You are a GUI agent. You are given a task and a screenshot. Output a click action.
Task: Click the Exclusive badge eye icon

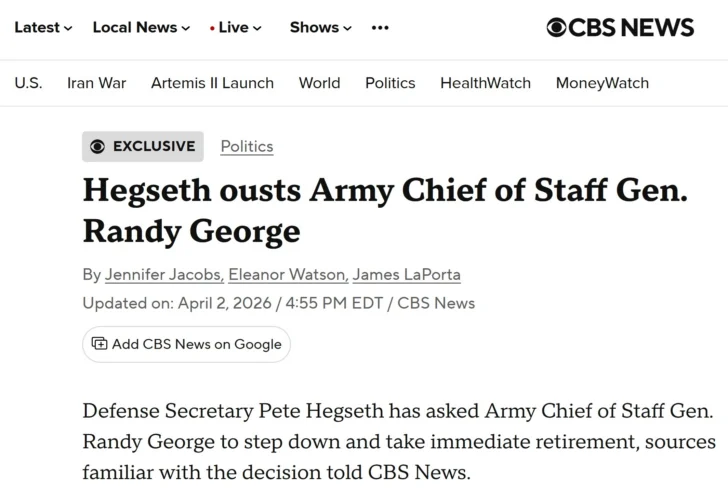(x=97, y=146)
